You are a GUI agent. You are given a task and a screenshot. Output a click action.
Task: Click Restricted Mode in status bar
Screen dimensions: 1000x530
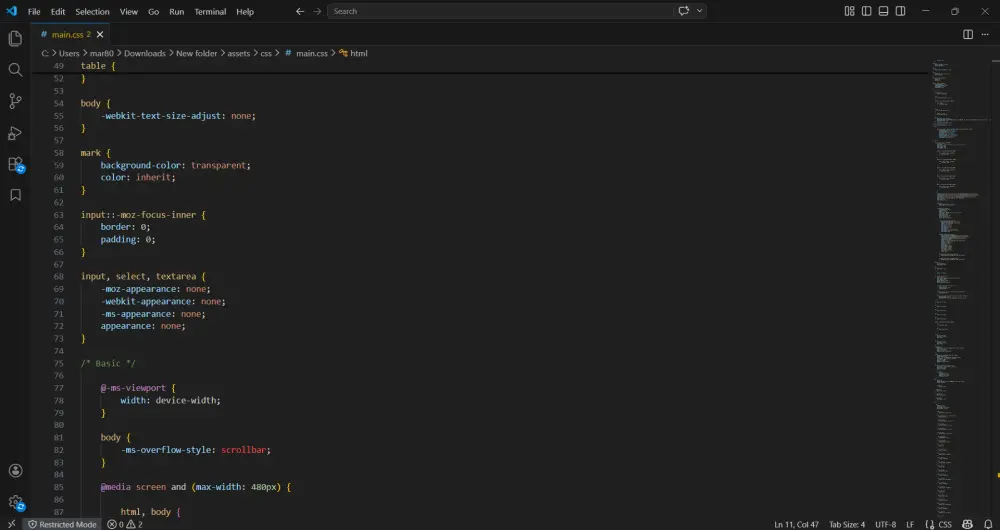pos(62,524)
